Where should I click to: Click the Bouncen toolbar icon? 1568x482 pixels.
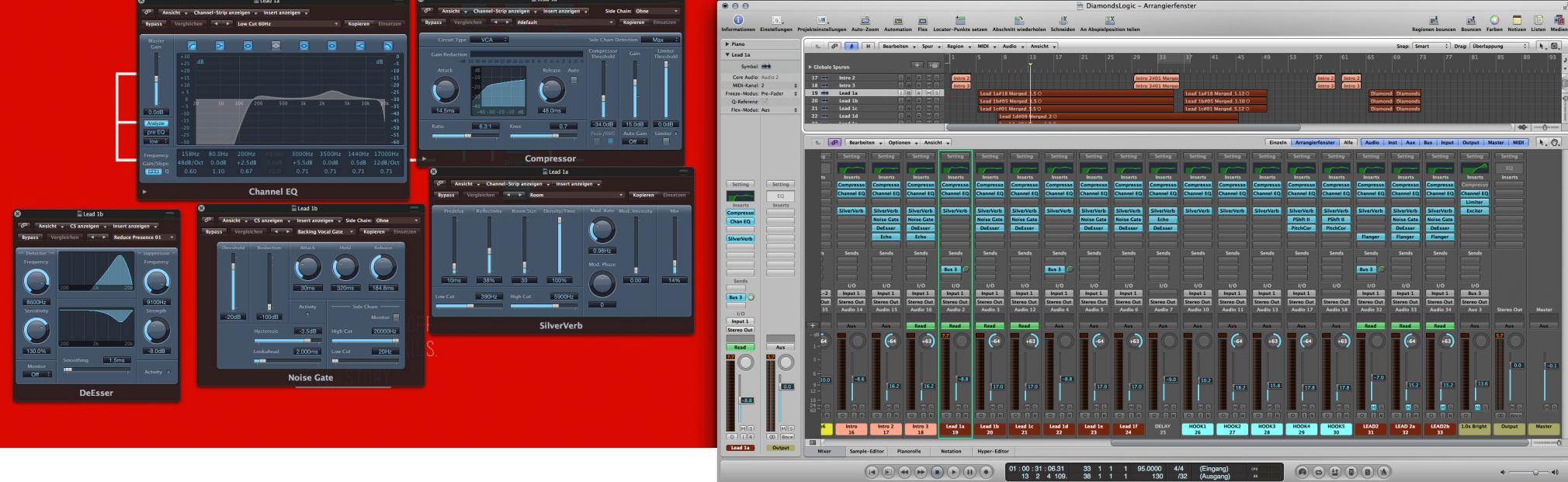1471,20
